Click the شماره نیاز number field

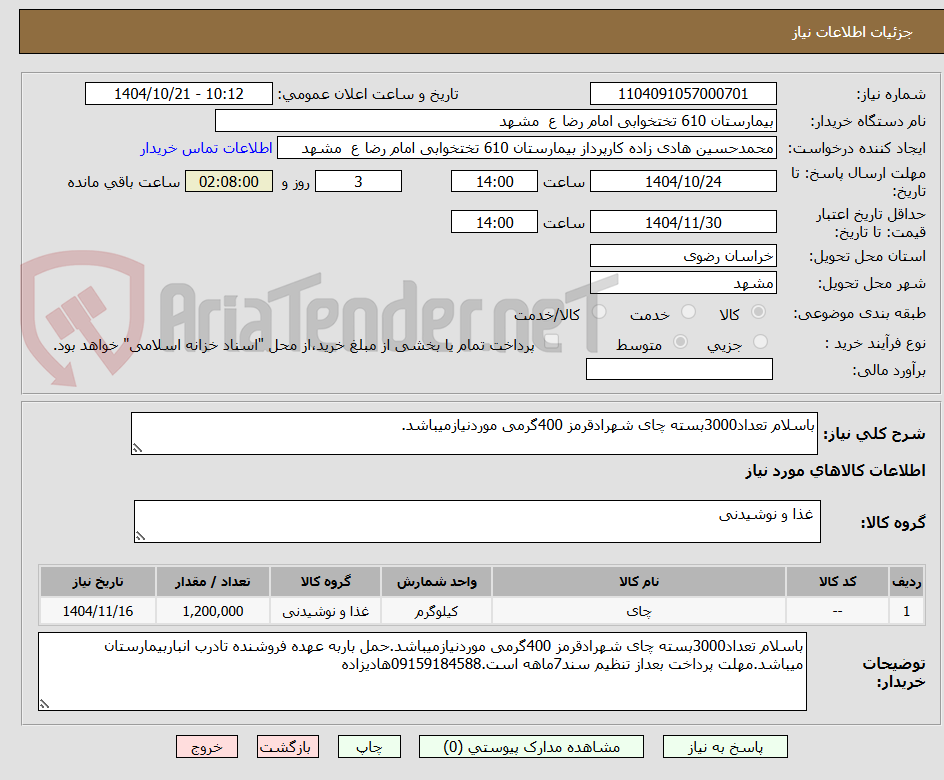tap(683, 94)
